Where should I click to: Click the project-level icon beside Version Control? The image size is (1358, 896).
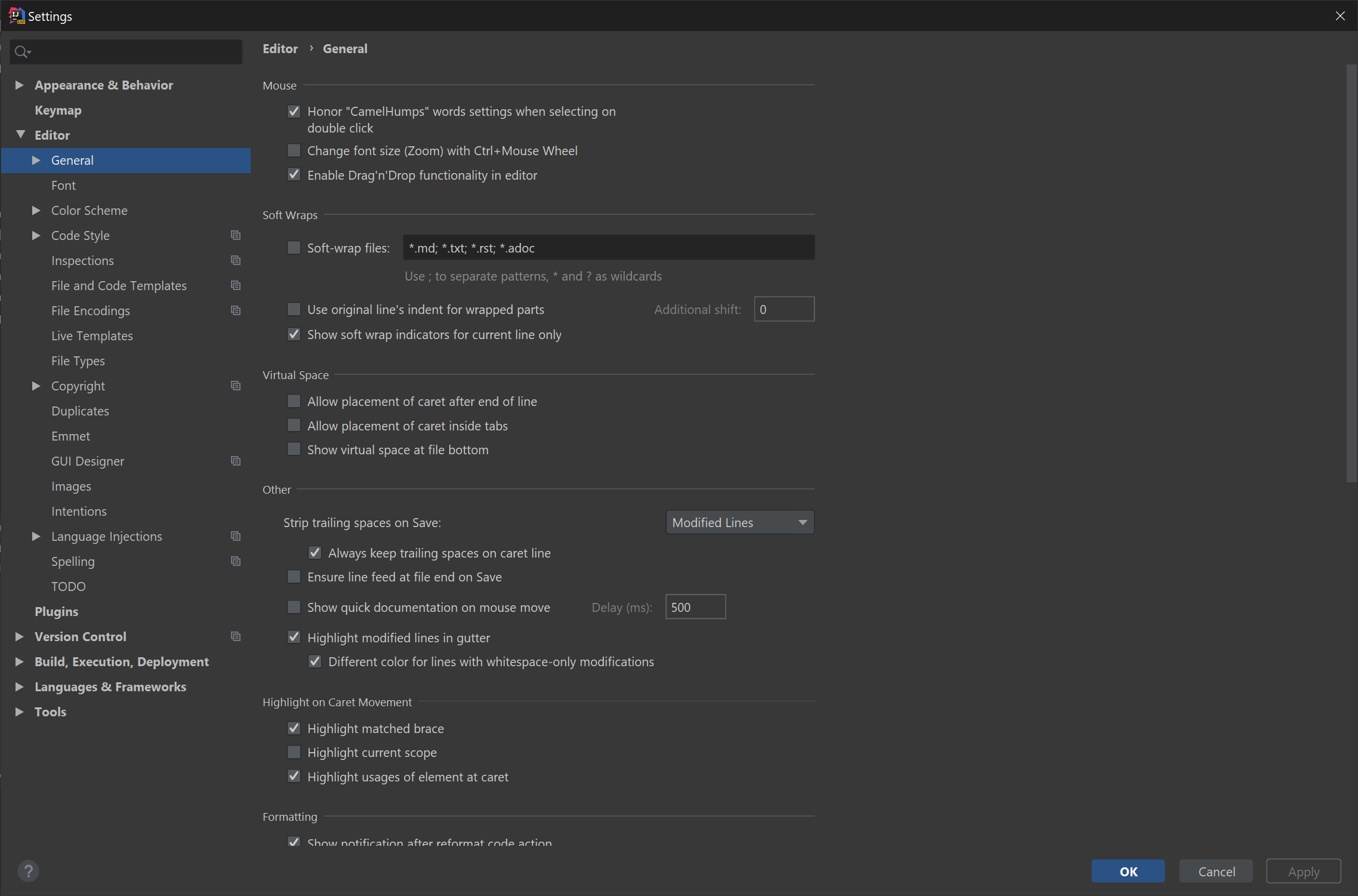pos(236,636)
